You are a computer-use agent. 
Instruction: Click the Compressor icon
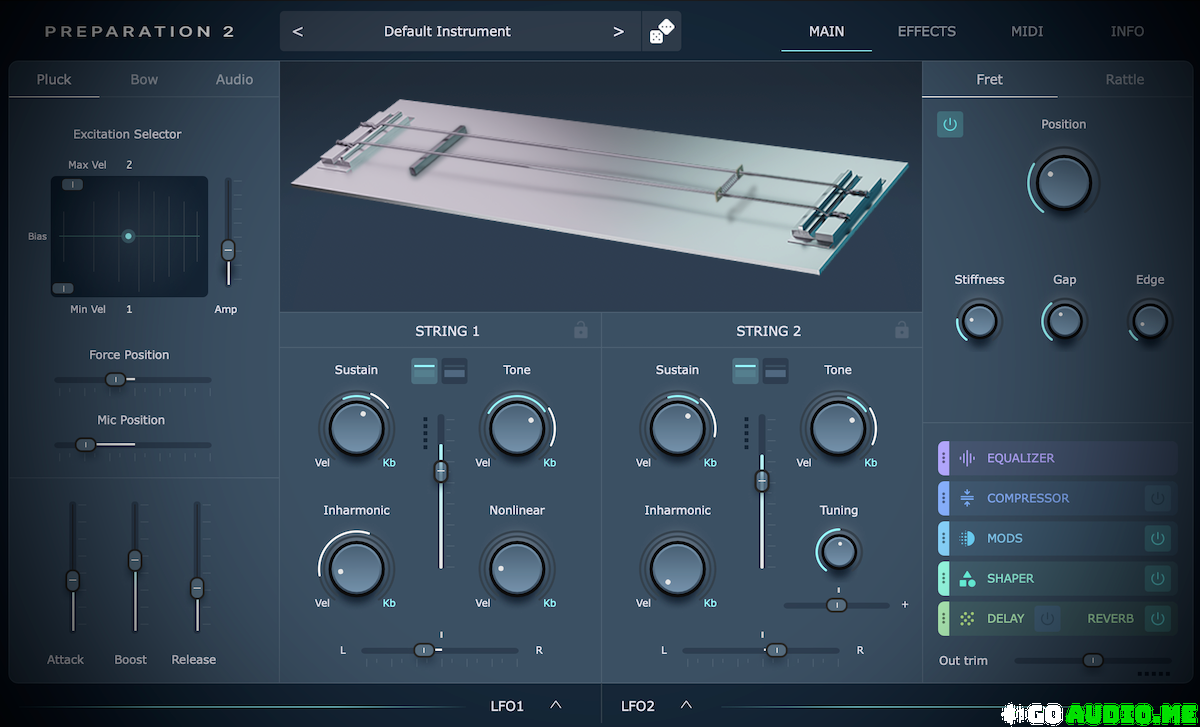click(967, 498)
